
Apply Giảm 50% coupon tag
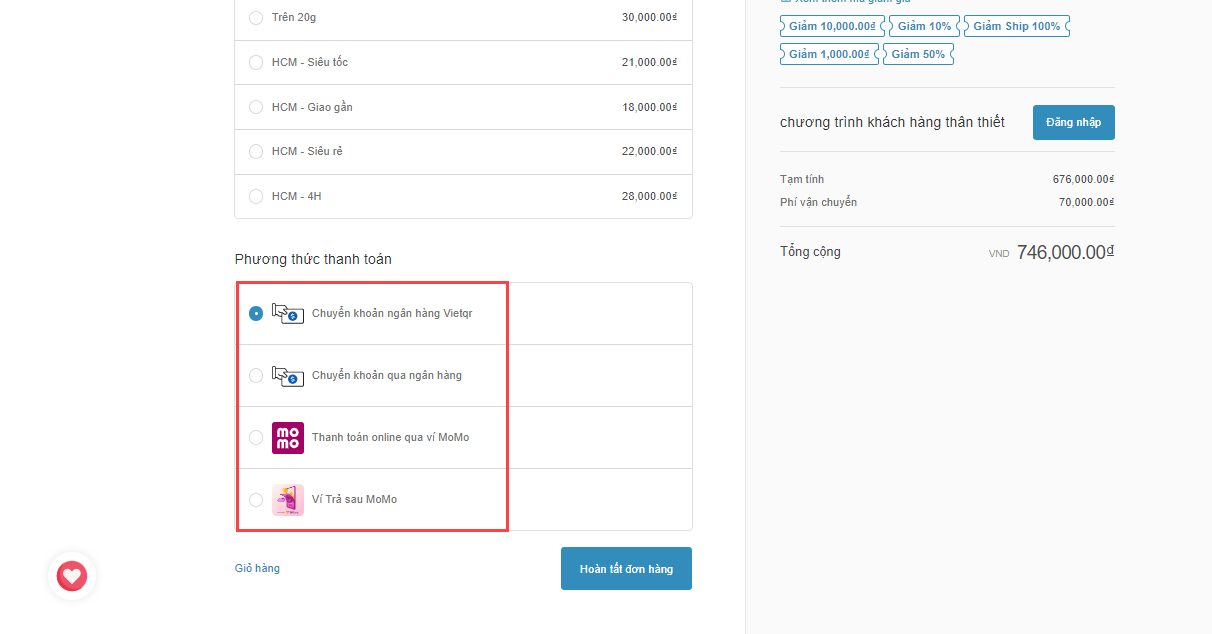click(918, 54)
